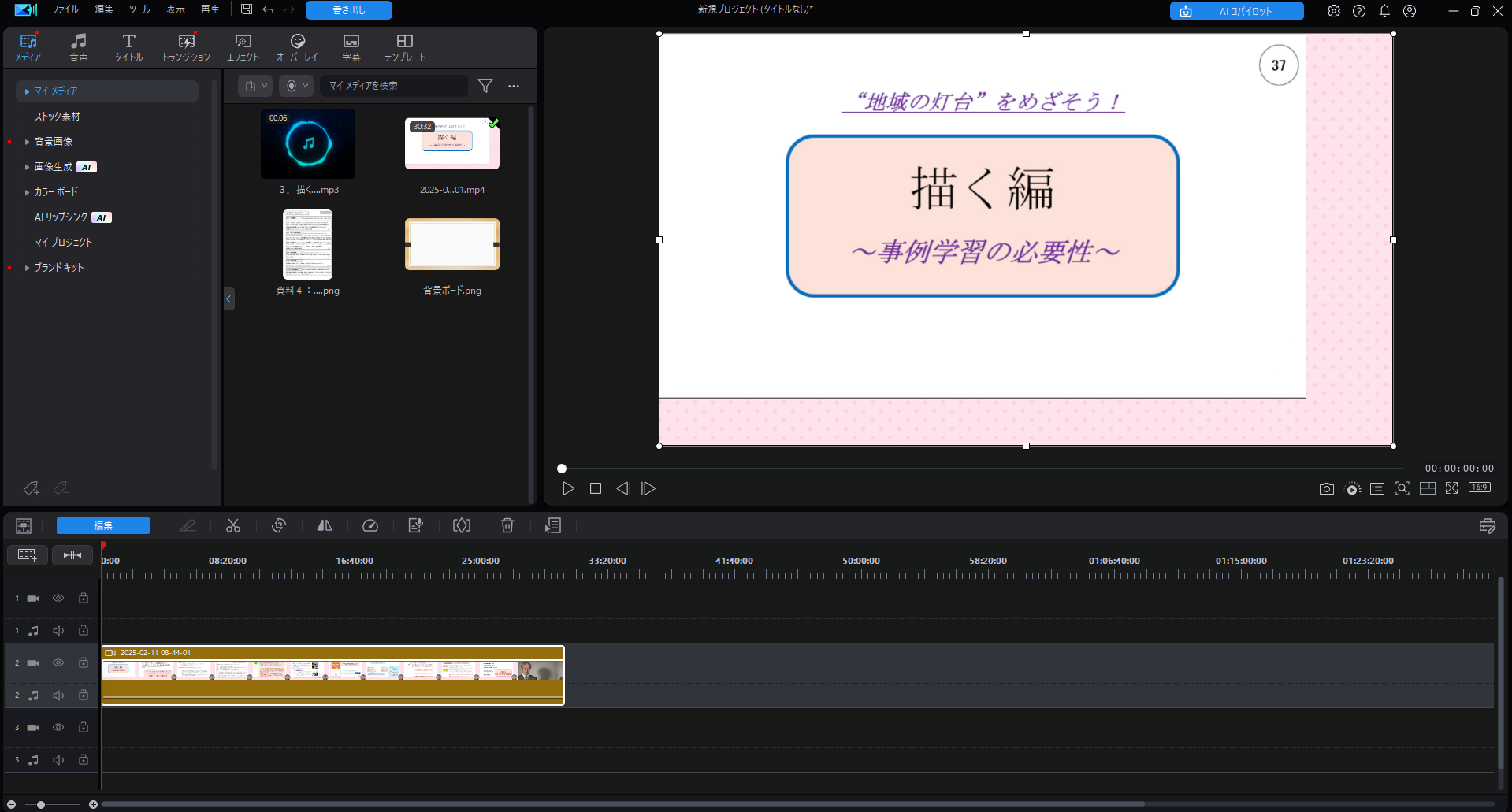1512x812 pixels.
Task: Open the 編集 menu in the menu bar
Action: tap(104, 9)
